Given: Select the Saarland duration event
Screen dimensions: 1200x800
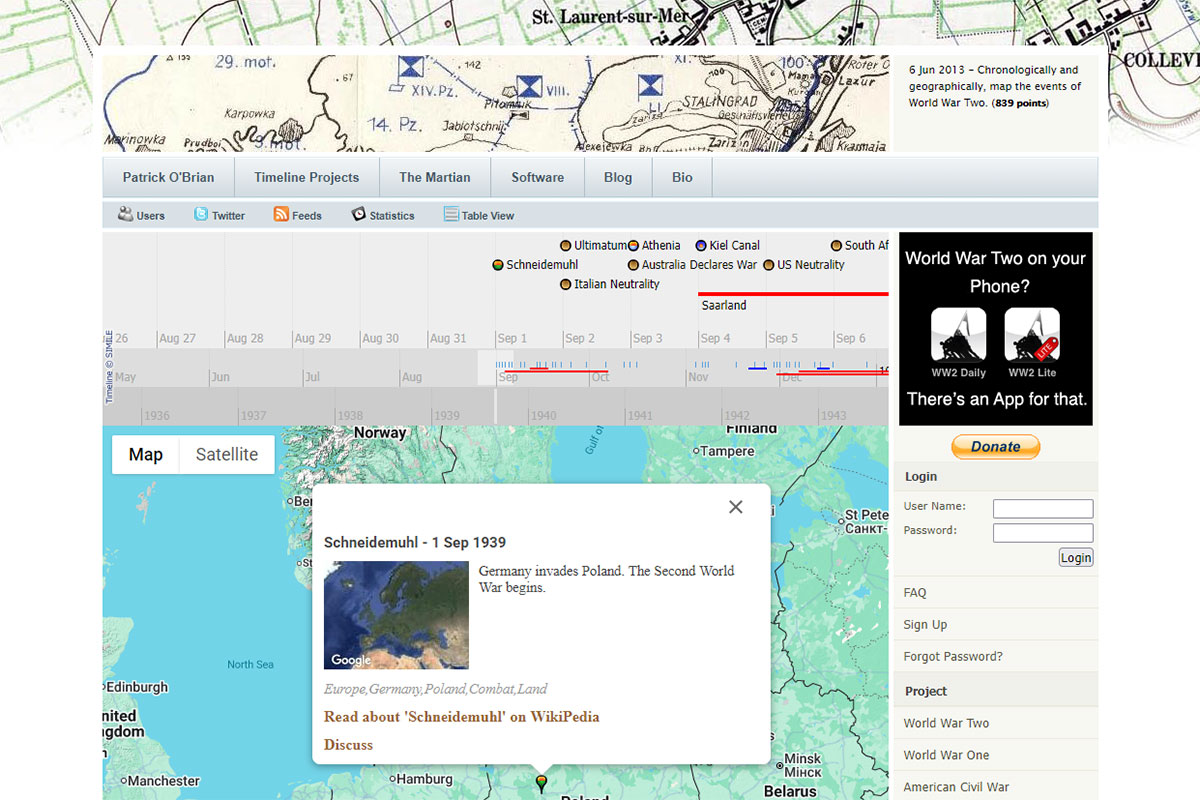Looking at the screenshot, I should click(x=793, y=294).
